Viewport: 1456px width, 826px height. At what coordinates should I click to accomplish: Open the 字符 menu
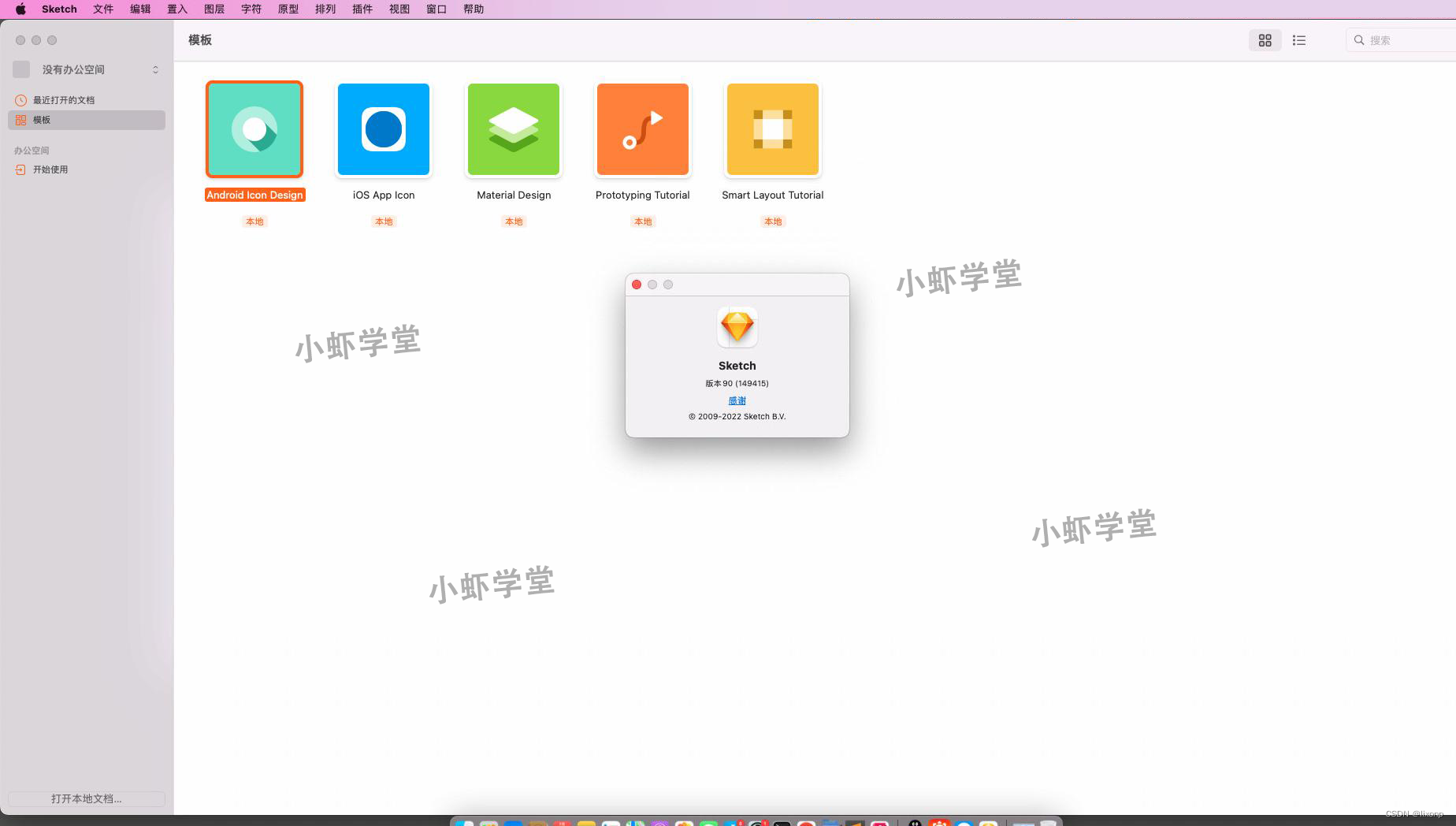point(251,9)
